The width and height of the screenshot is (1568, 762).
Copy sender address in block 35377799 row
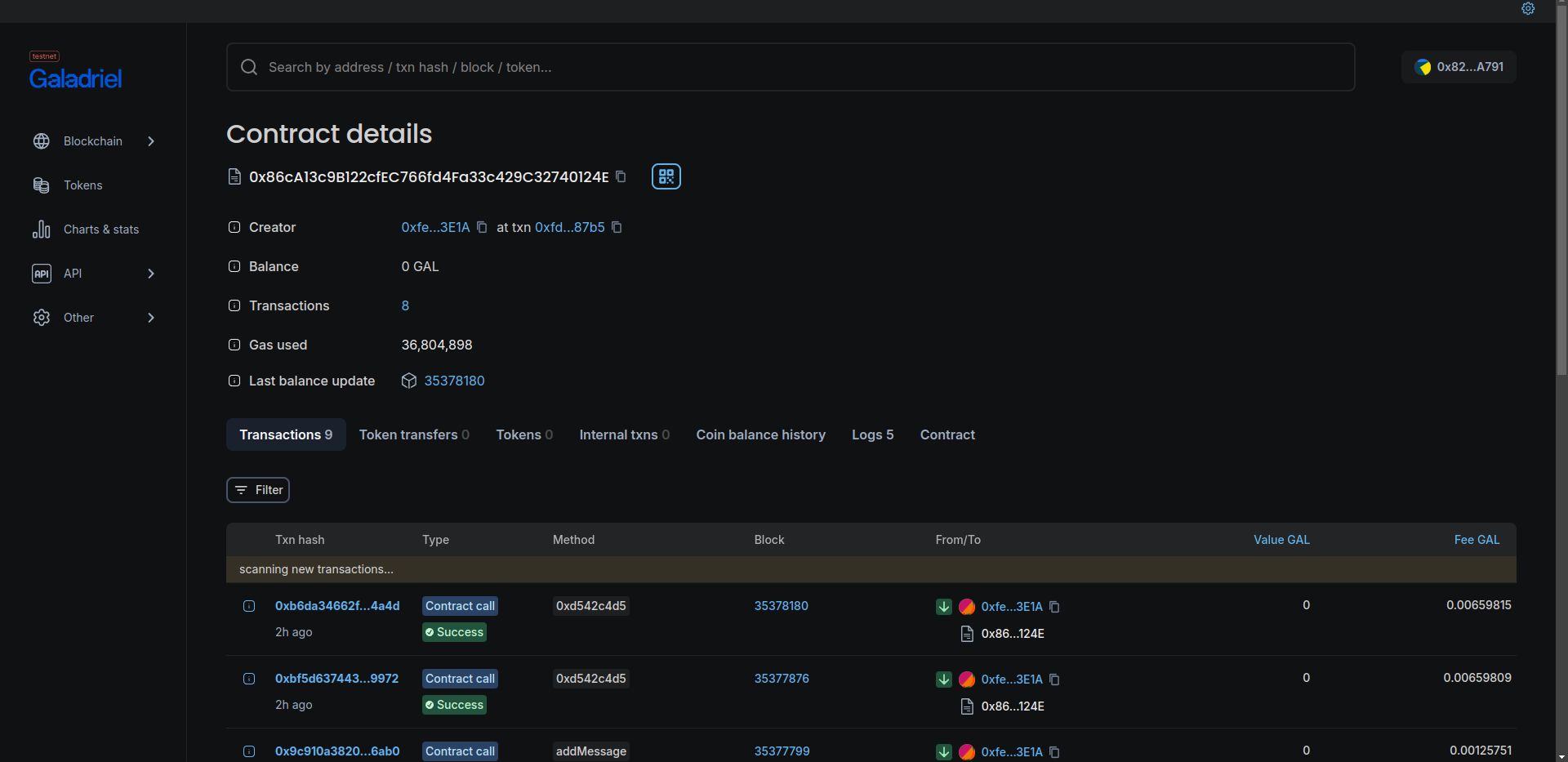(x=1054, y=752)
